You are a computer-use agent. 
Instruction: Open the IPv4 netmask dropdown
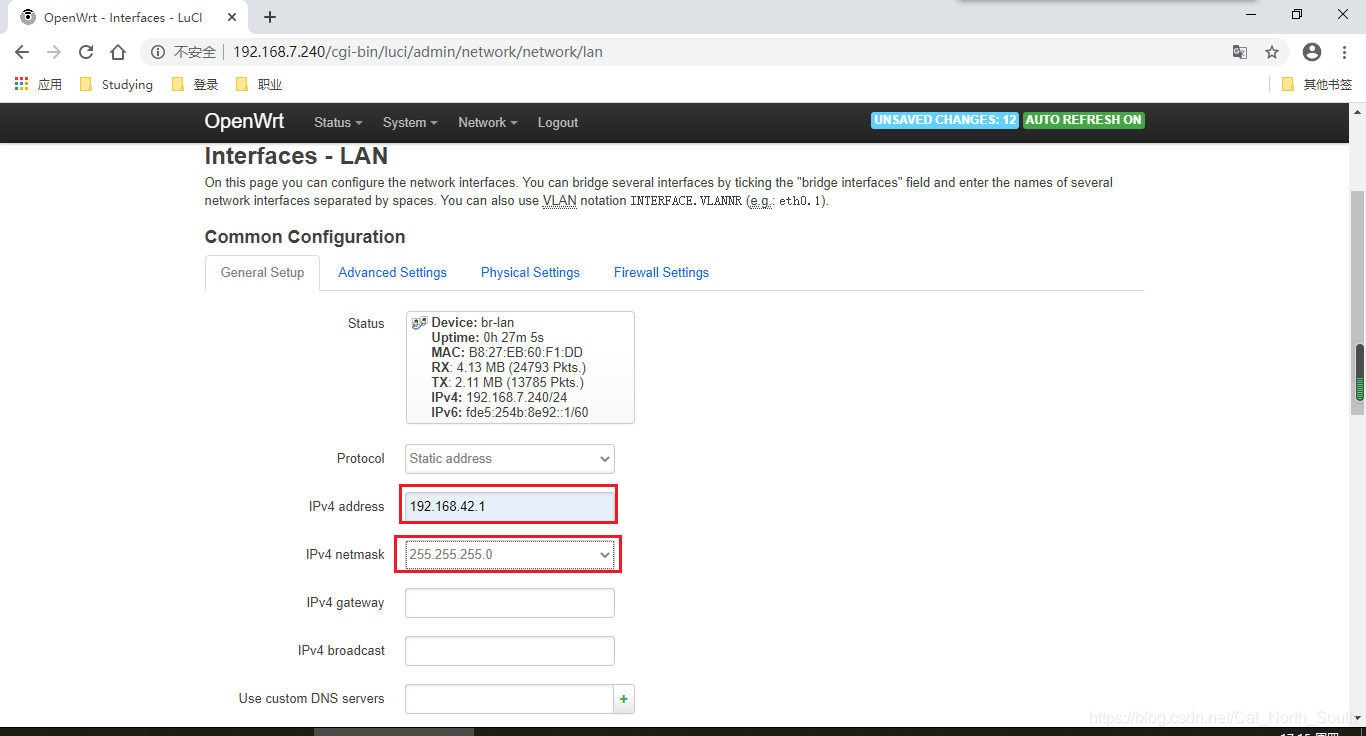(x=510, y=554)
